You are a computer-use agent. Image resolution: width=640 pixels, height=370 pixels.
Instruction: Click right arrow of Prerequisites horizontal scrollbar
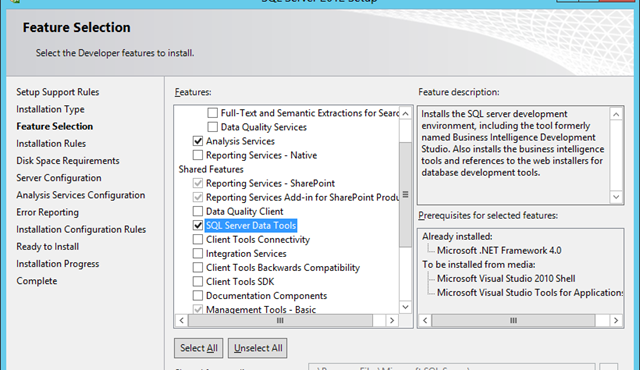click(x=616, y=320)
